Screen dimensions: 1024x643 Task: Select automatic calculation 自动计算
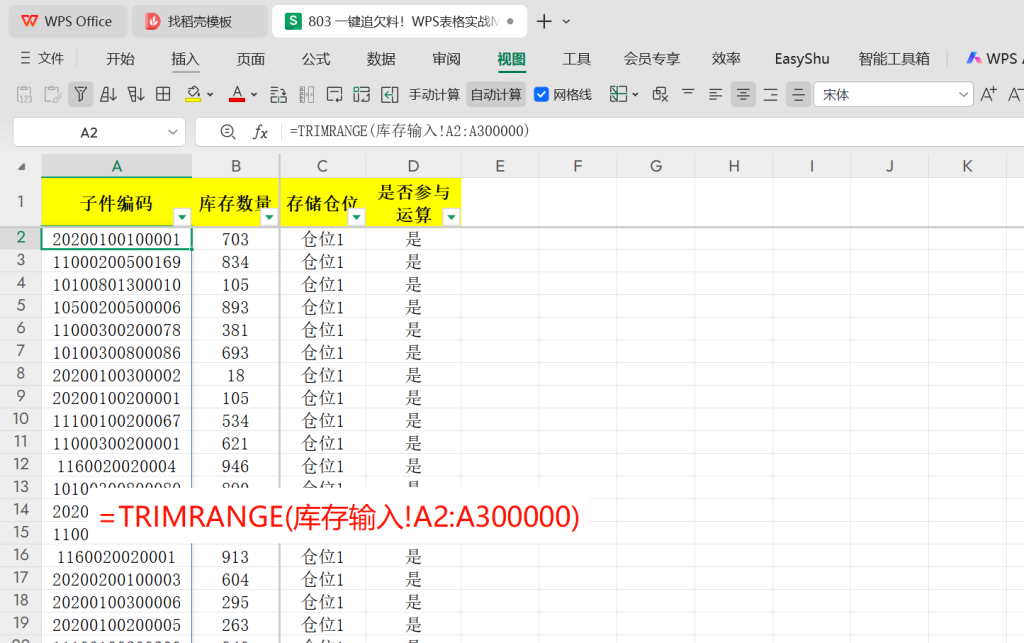496,95
